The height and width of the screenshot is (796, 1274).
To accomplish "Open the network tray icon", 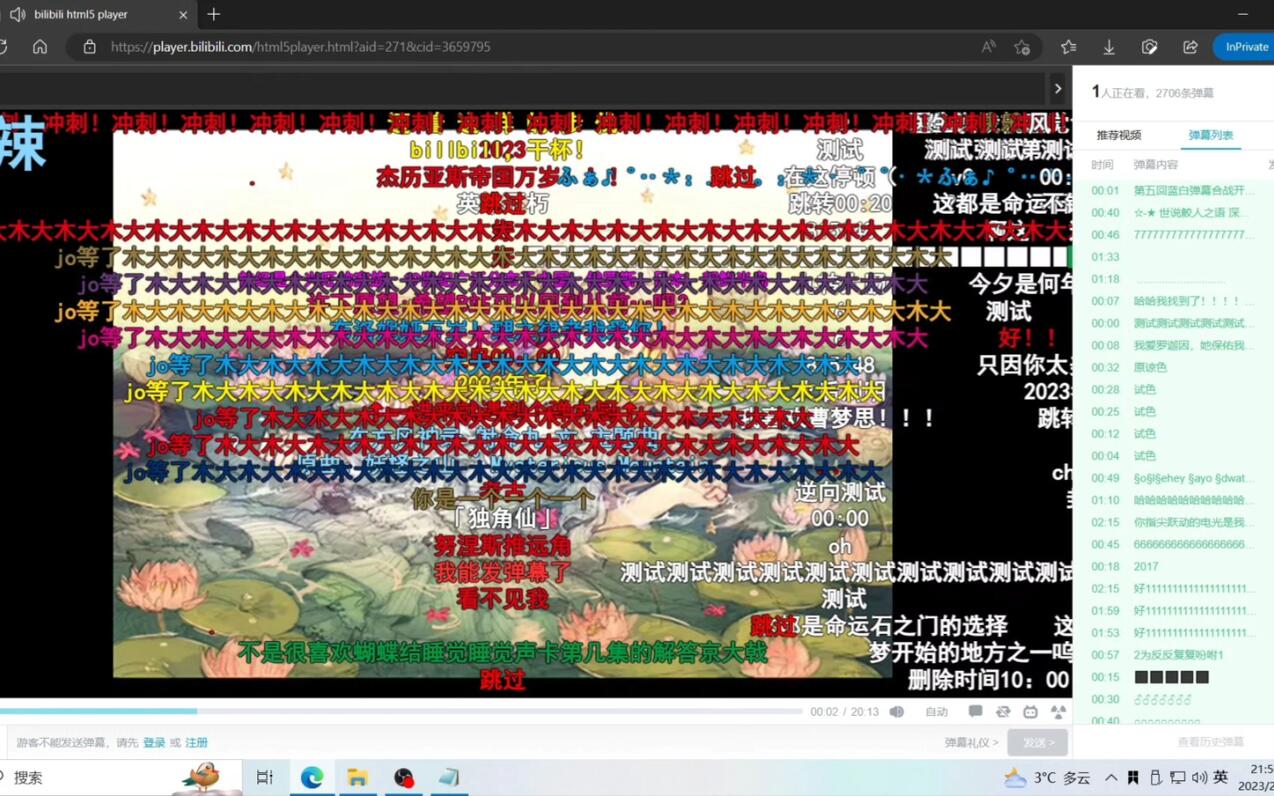I will point(1177,777).
